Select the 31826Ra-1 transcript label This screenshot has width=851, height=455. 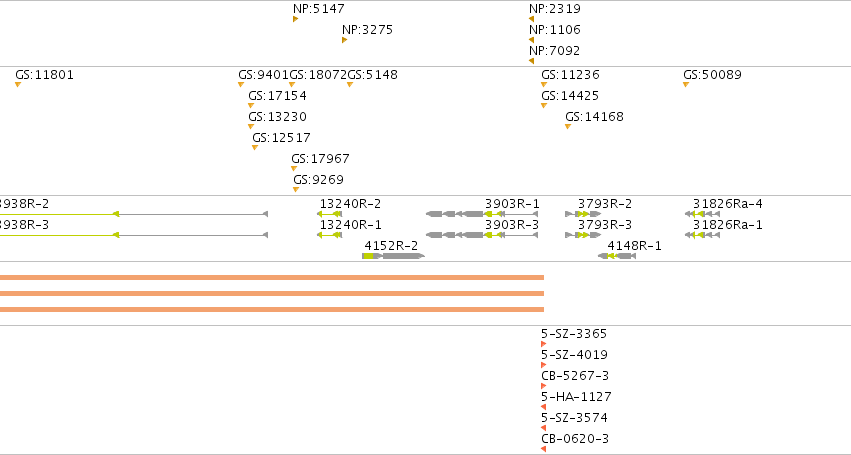(727, 225)
